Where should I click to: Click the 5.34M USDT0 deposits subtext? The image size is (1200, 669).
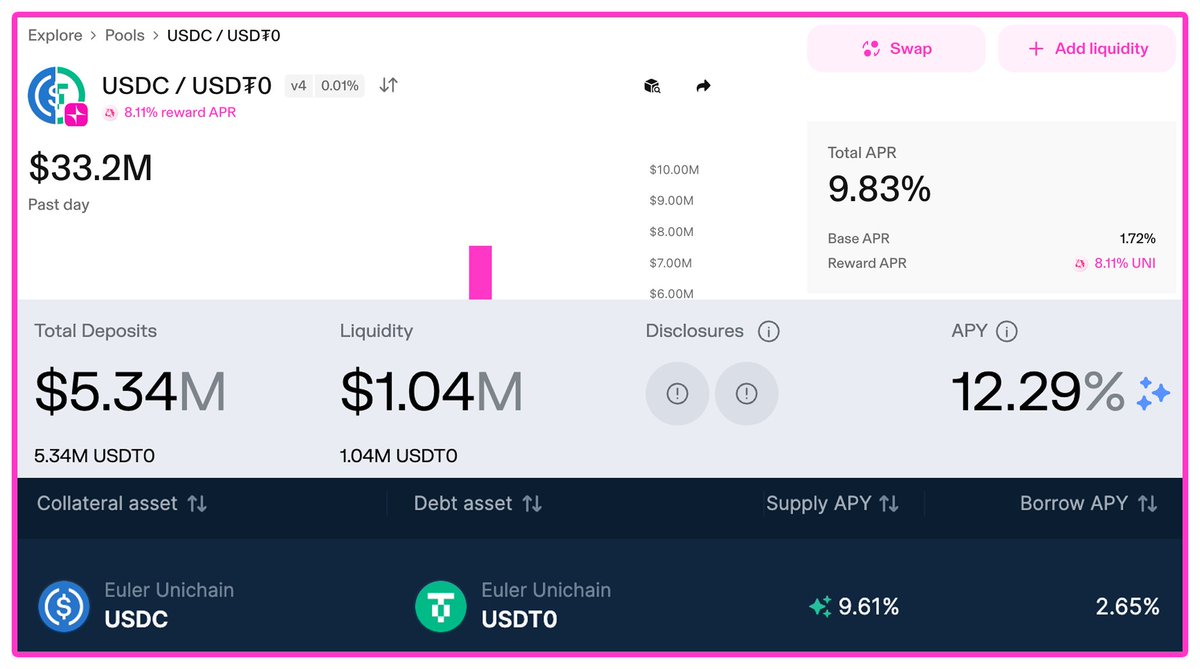(94, 457)
